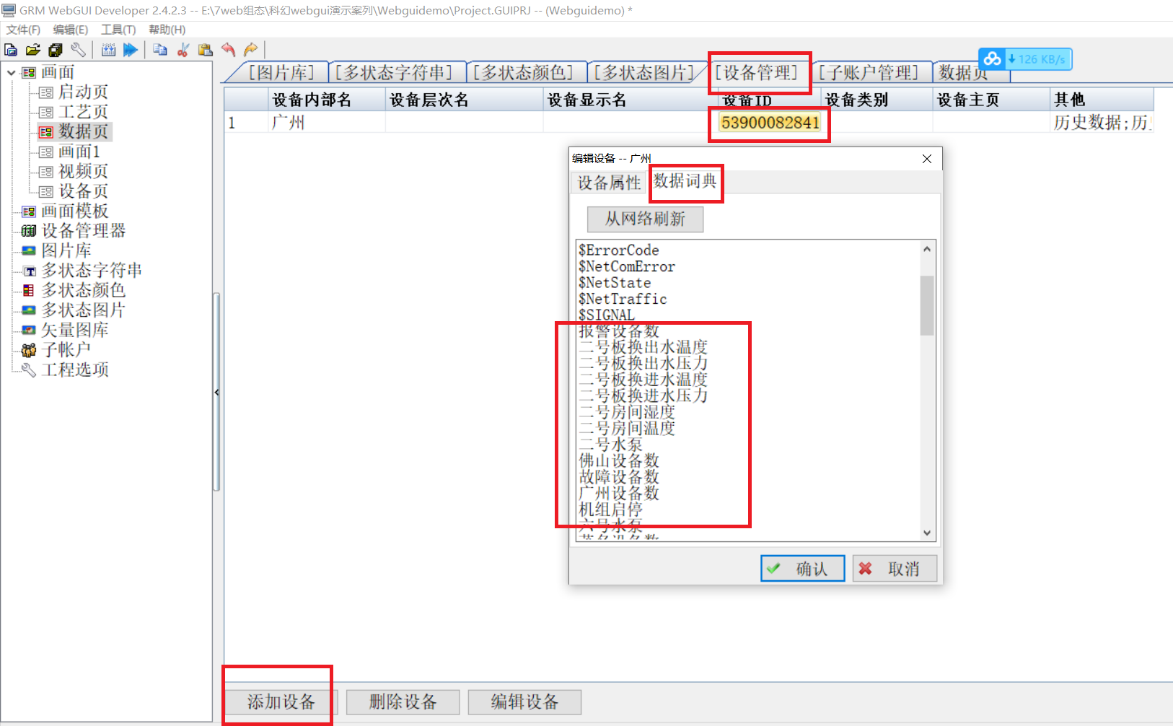
Task: Select 设备管理器 in the project tree
Action: point(83,231)
